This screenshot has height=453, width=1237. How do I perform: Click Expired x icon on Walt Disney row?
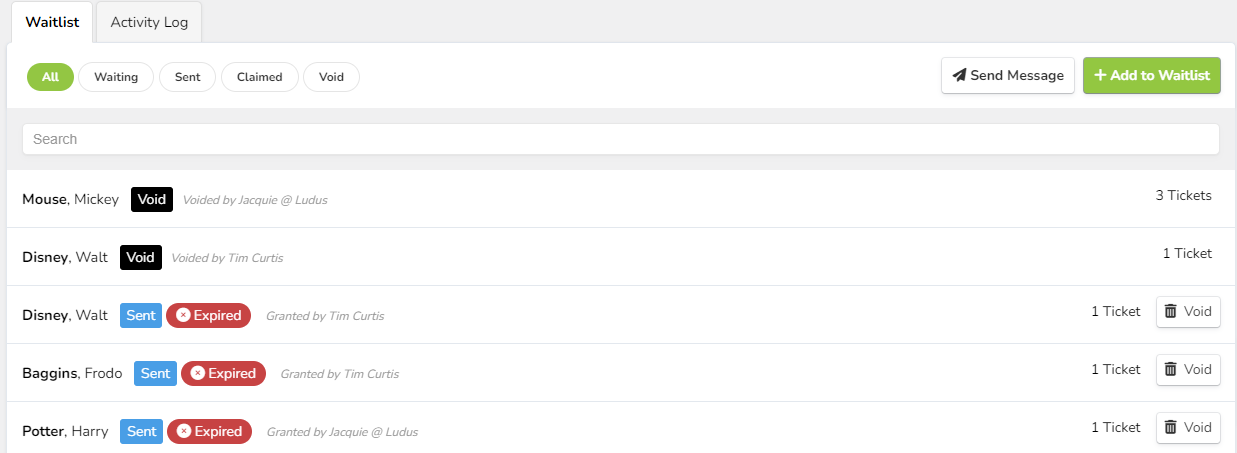[183, 316]
